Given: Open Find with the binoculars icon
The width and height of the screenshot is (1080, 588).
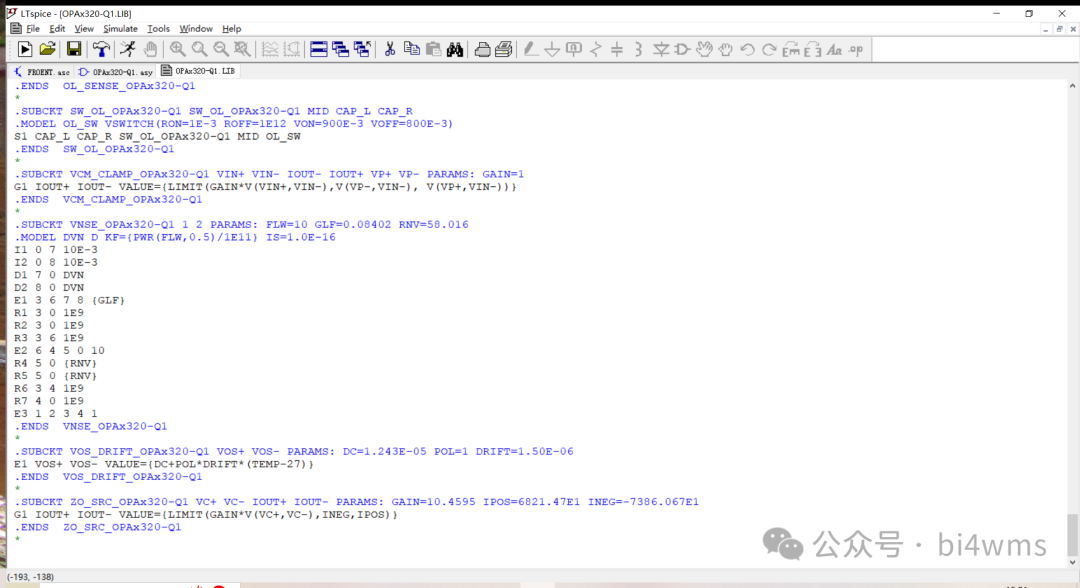Looking at the screenshot, I should click(455, 49).
